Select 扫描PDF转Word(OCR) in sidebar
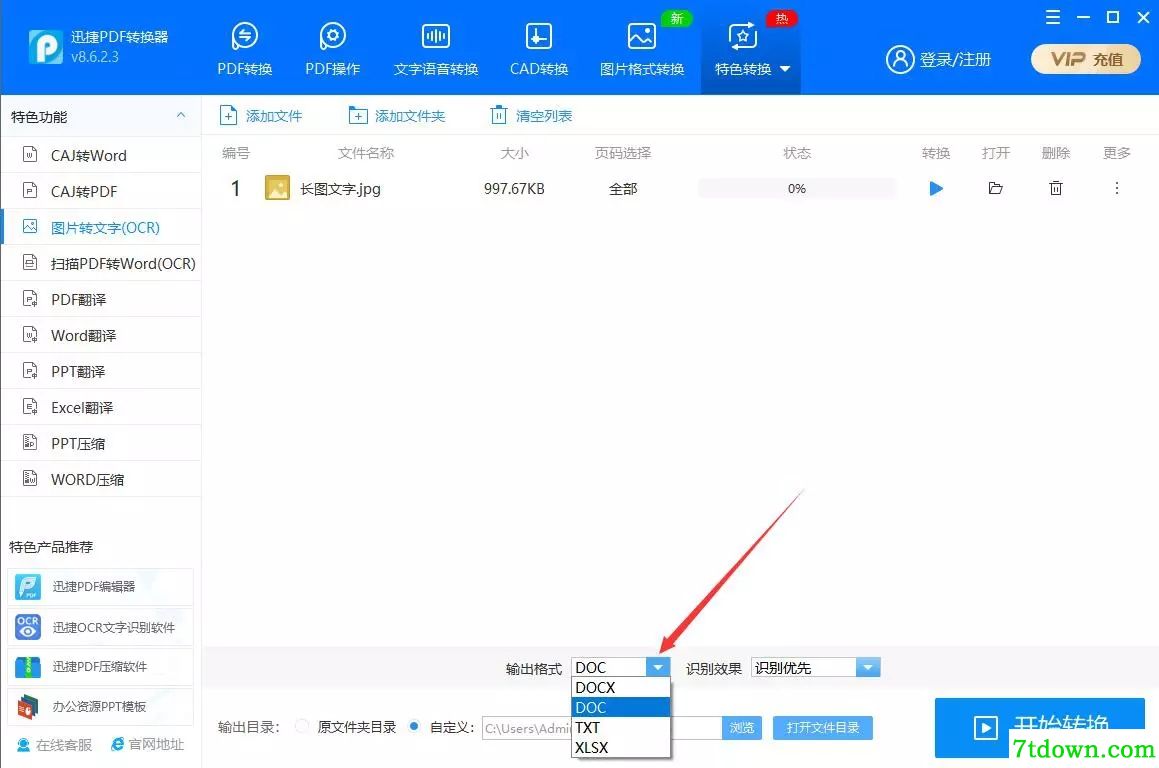 [x=101, y=263]
